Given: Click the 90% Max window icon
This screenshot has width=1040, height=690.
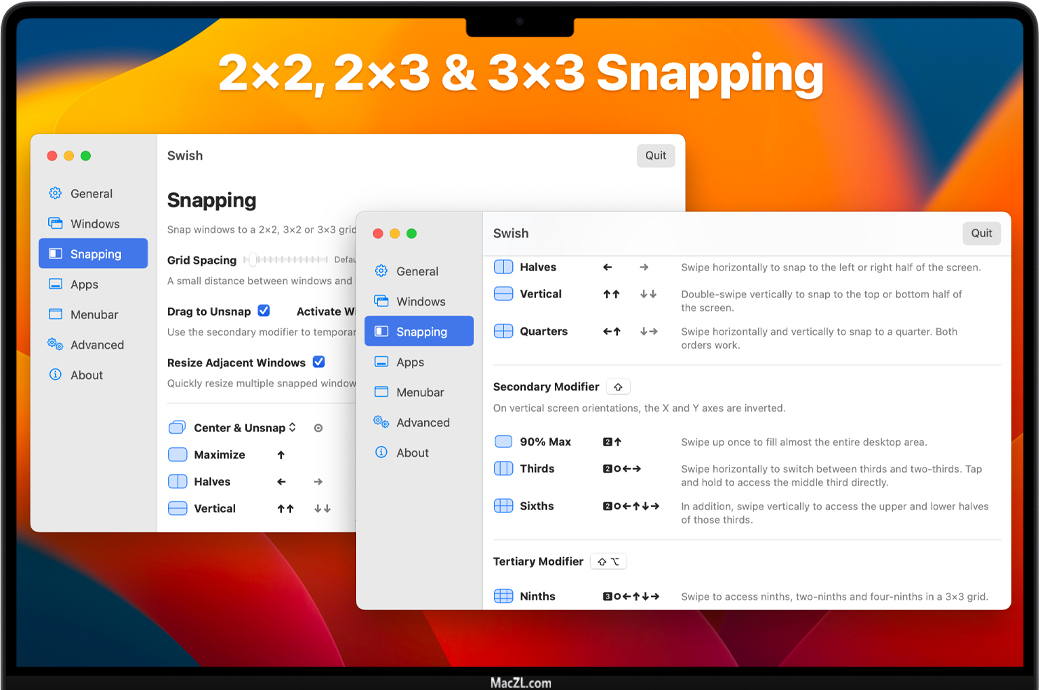Looking at the screenshot, I should (x=503, y=442).
